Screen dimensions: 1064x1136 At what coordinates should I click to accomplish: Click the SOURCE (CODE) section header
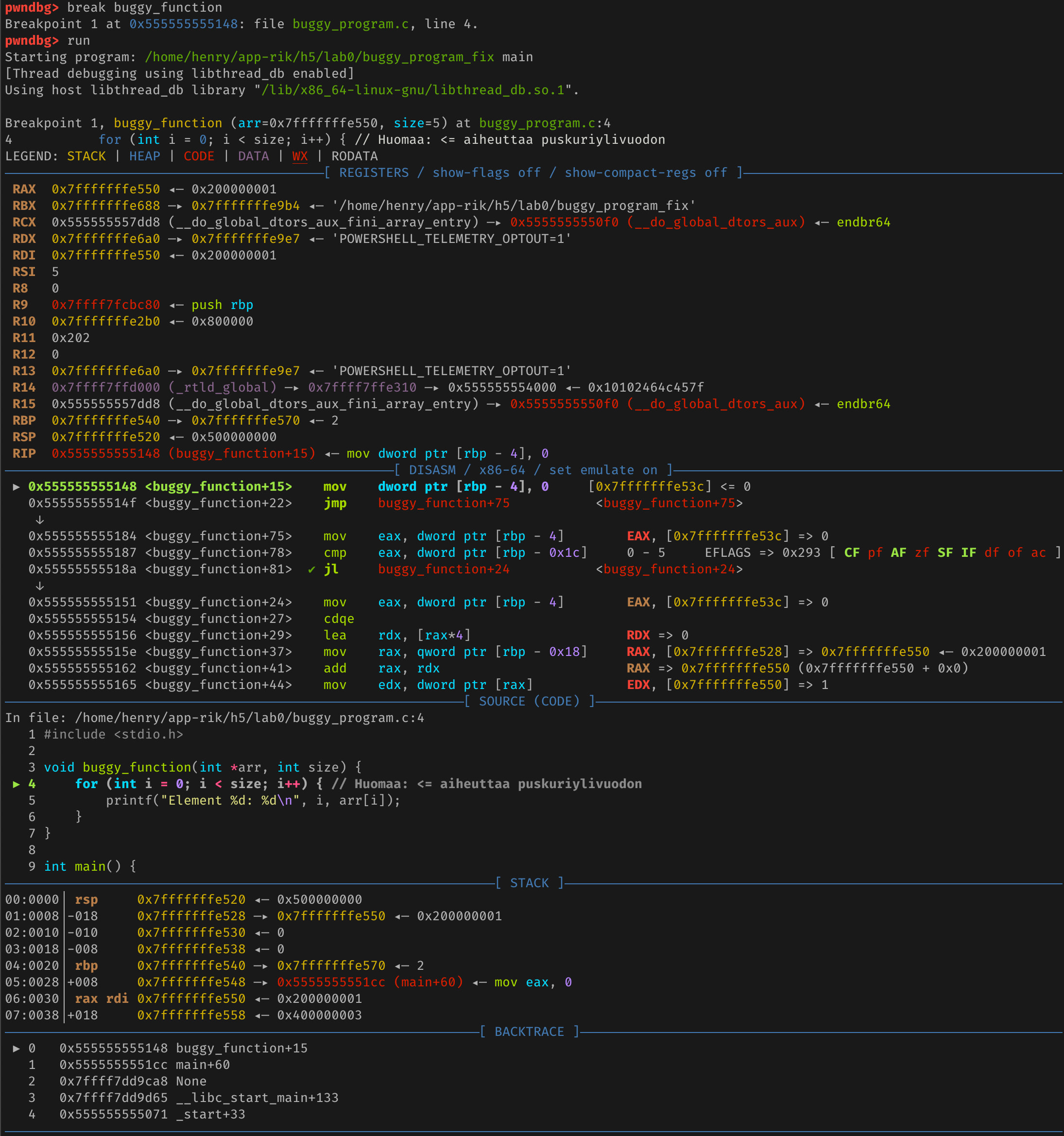529,701
